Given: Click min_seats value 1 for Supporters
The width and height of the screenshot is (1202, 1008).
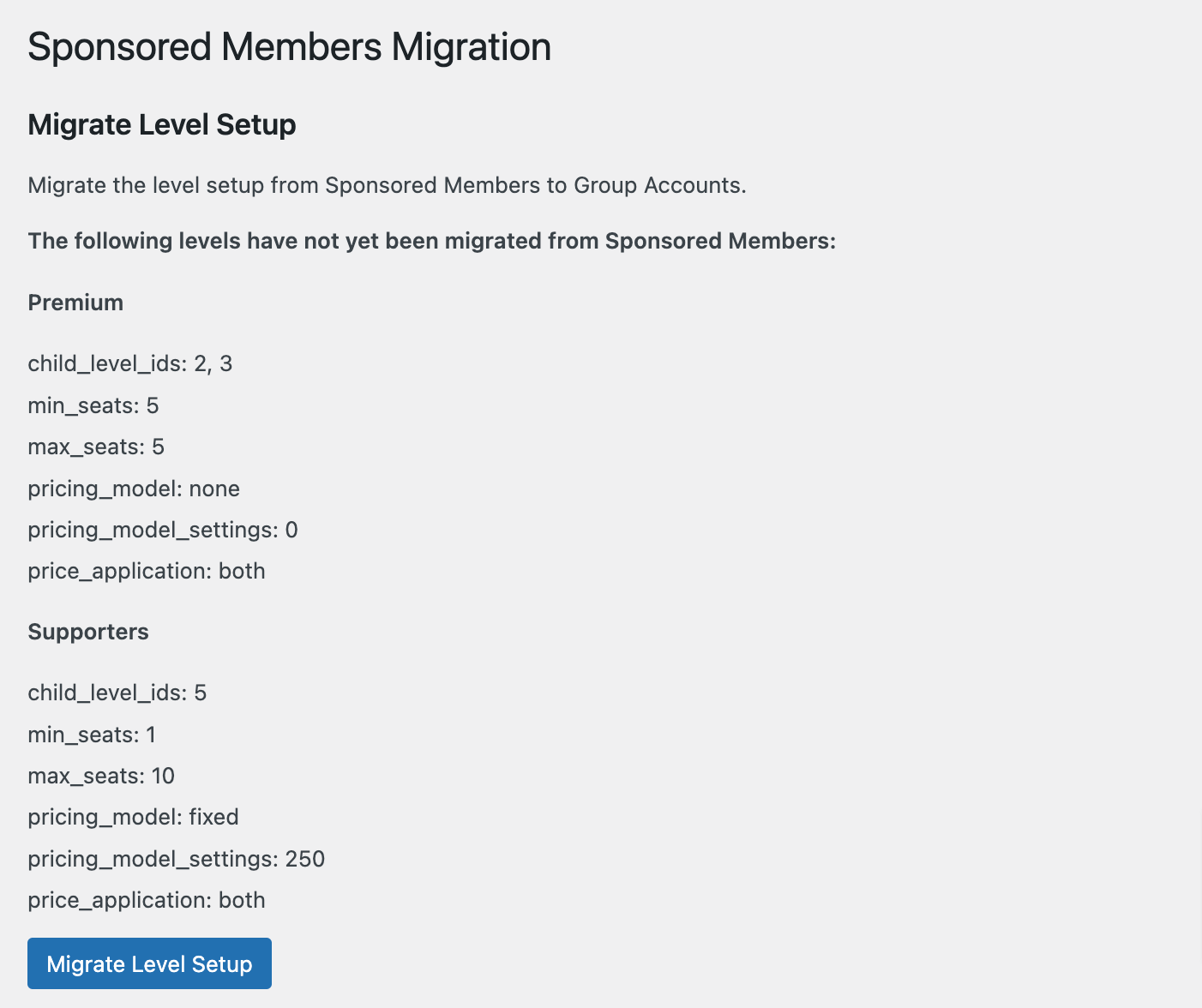Looking at the screenshot, I should click(91, 734).
